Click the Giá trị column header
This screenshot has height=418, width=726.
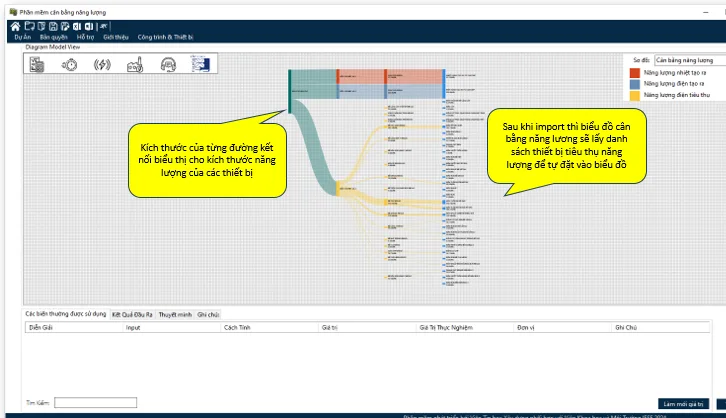click(367, 327)
